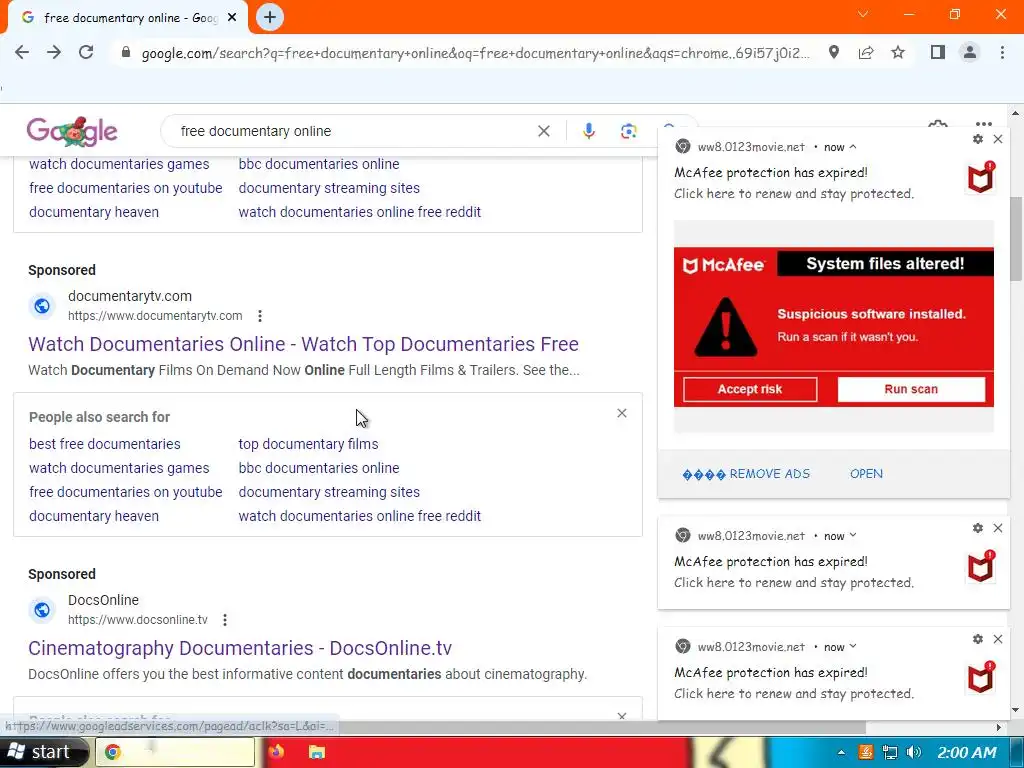Screen dimensions: 1024x768
Task: Click 'best free documentaries' suggestion
Action: [x=104, y=444]
